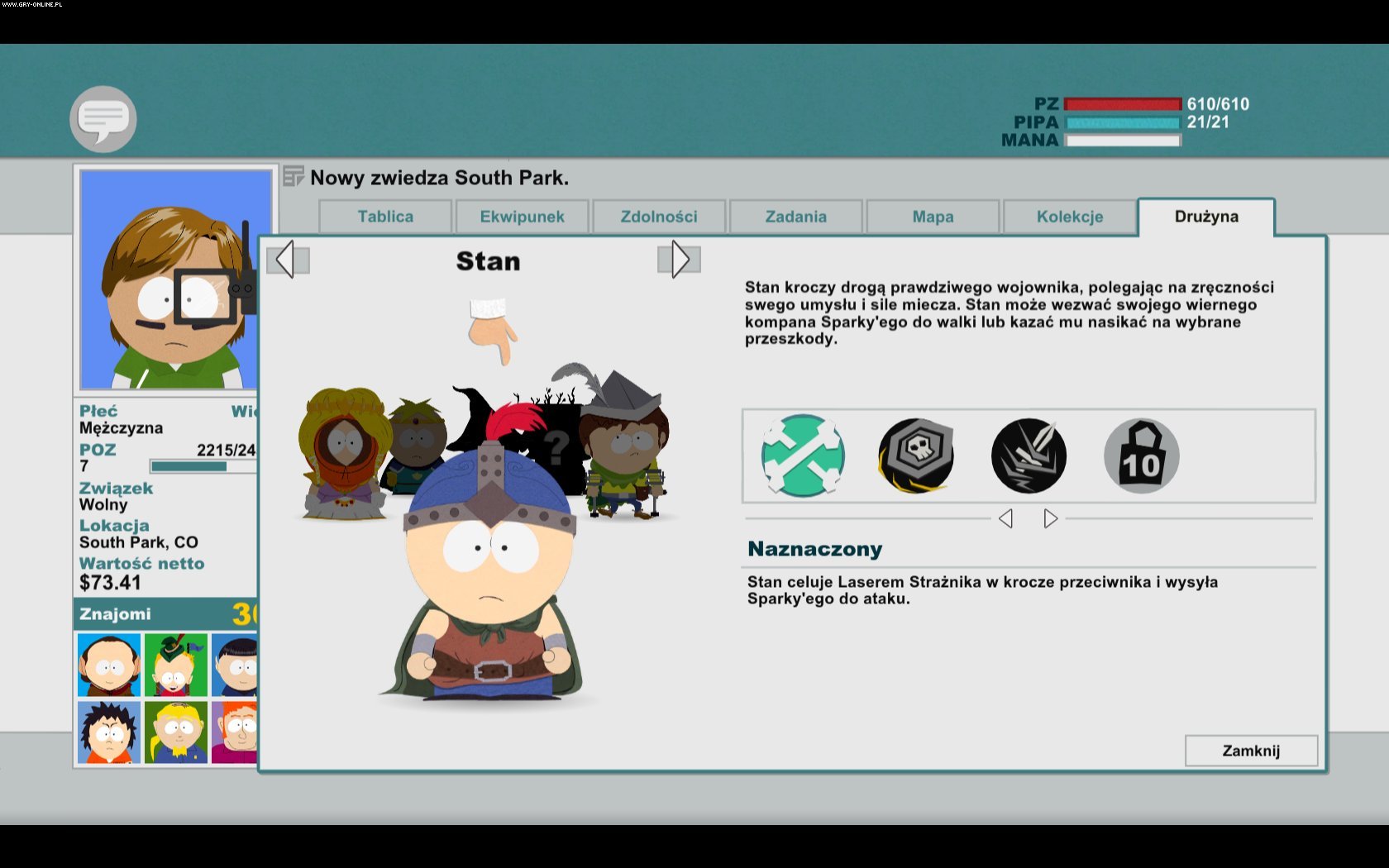The height and width of the screenshot is (868, 1389).
Task: Select the sword strike ability icon
Action: point(1029,455)
